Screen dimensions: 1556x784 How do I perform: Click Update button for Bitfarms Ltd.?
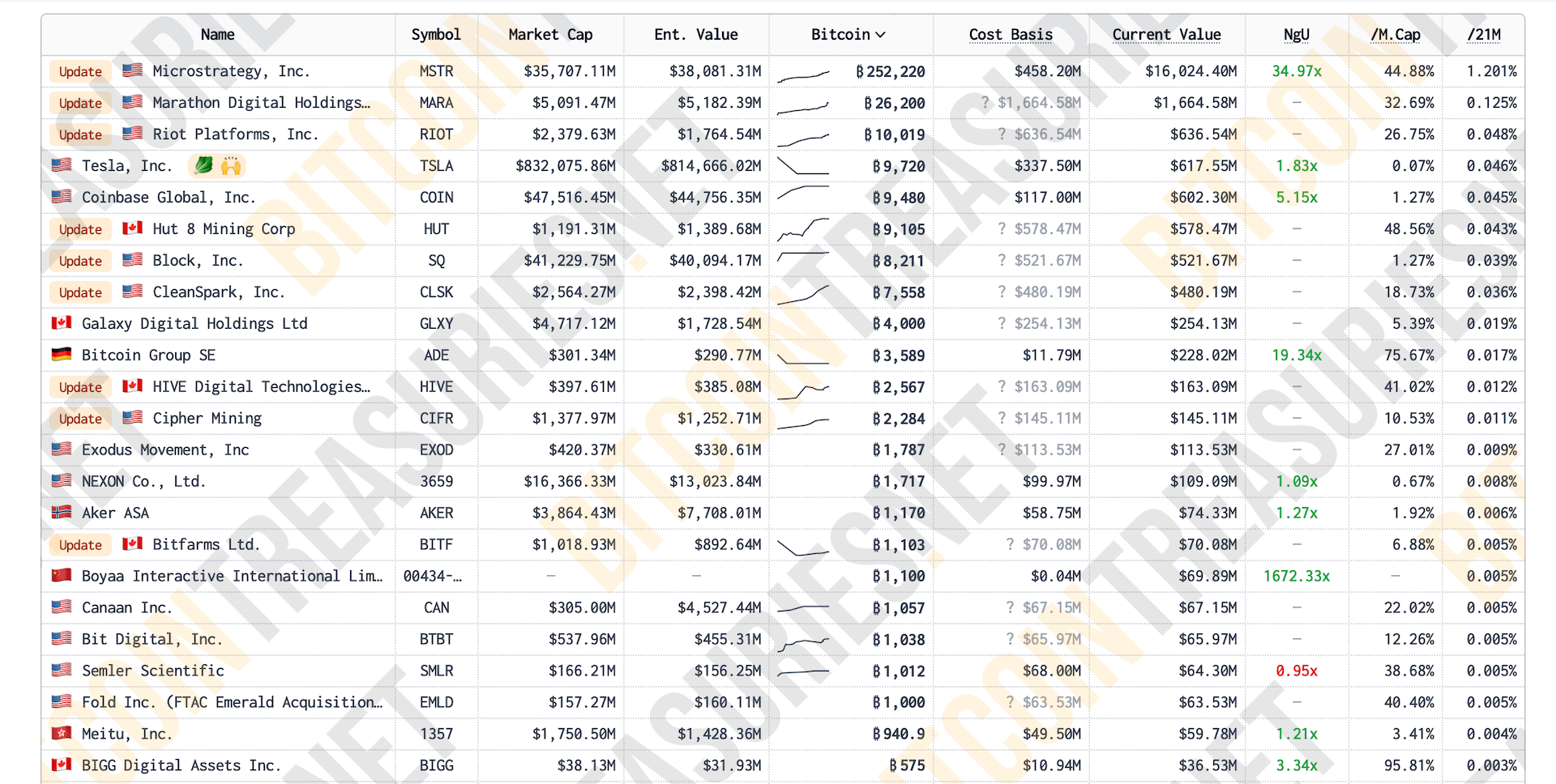80,545
